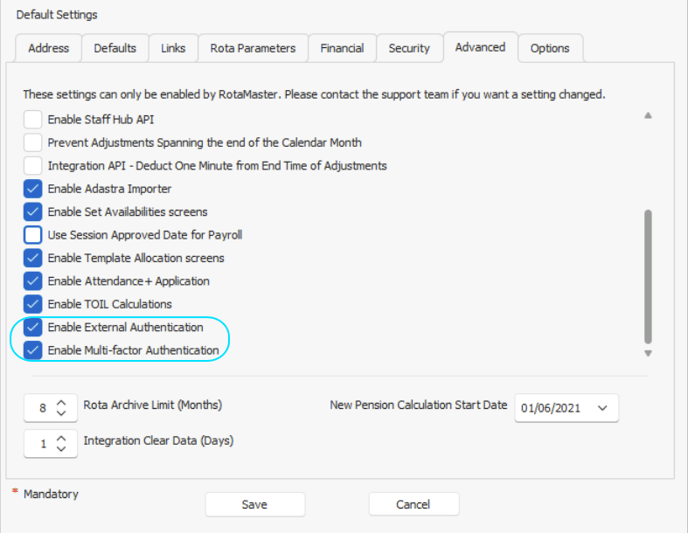The height and width of the screenshot is (533, 688).
Task: Click the vertical scrollbar thumb
Action: pos(648,276)
